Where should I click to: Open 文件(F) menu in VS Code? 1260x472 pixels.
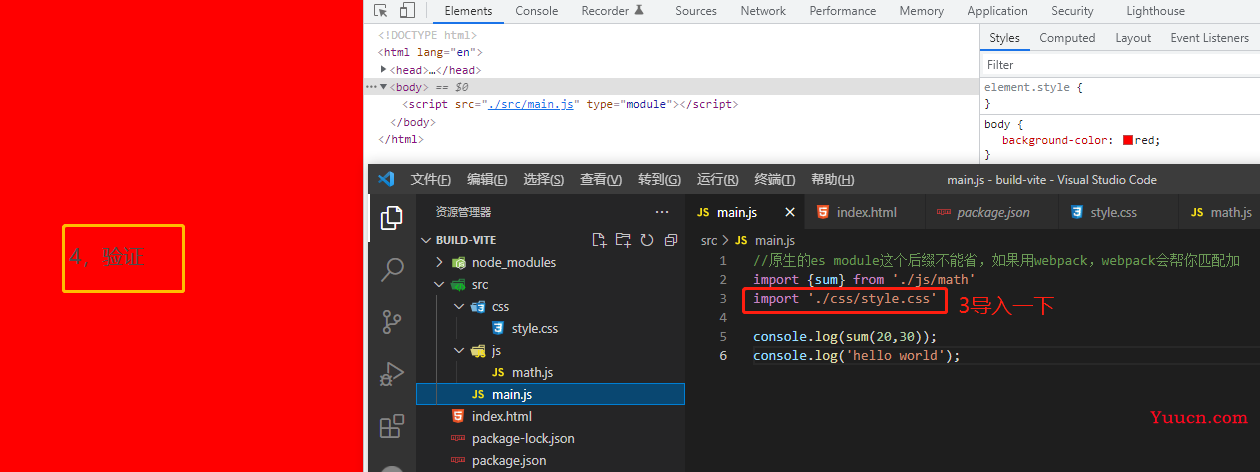click(x=430, y=180)
